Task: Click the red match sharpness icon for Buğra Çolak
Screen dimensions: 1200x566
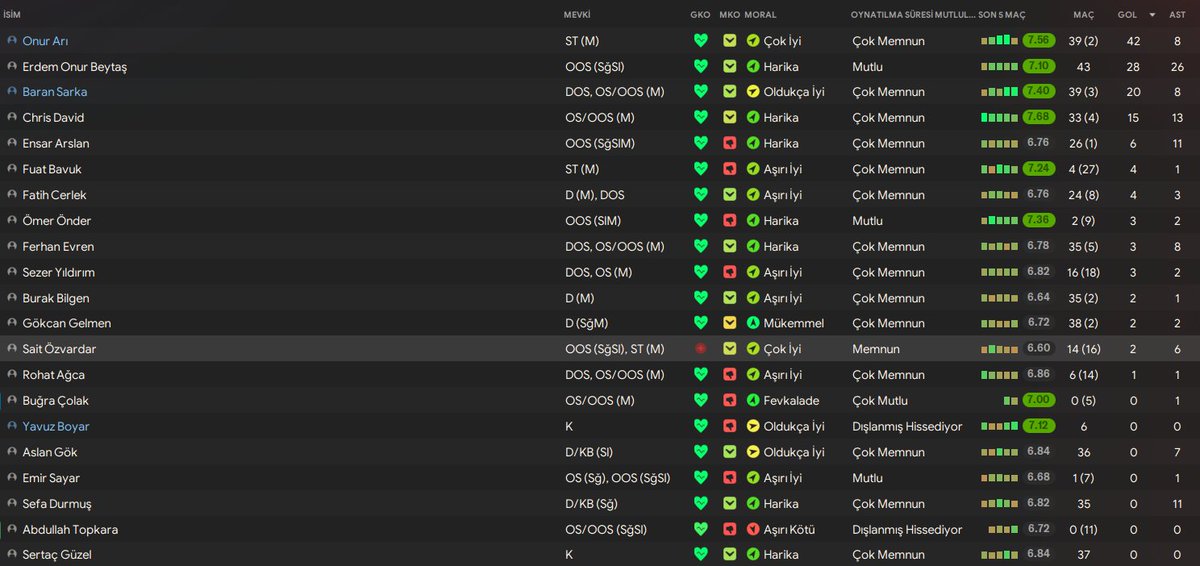Action: (x=730, y=401)
